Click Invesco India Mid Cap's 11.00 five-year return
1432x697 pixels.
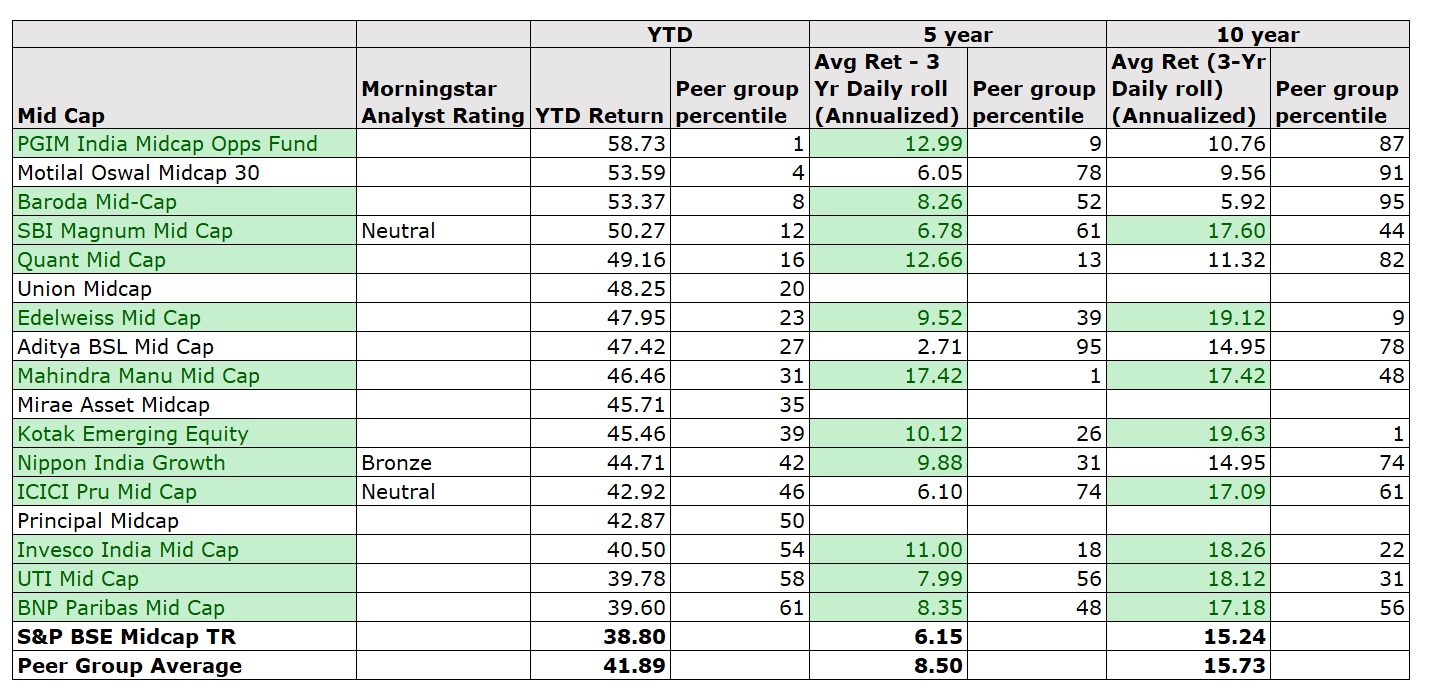coord(937,550)
